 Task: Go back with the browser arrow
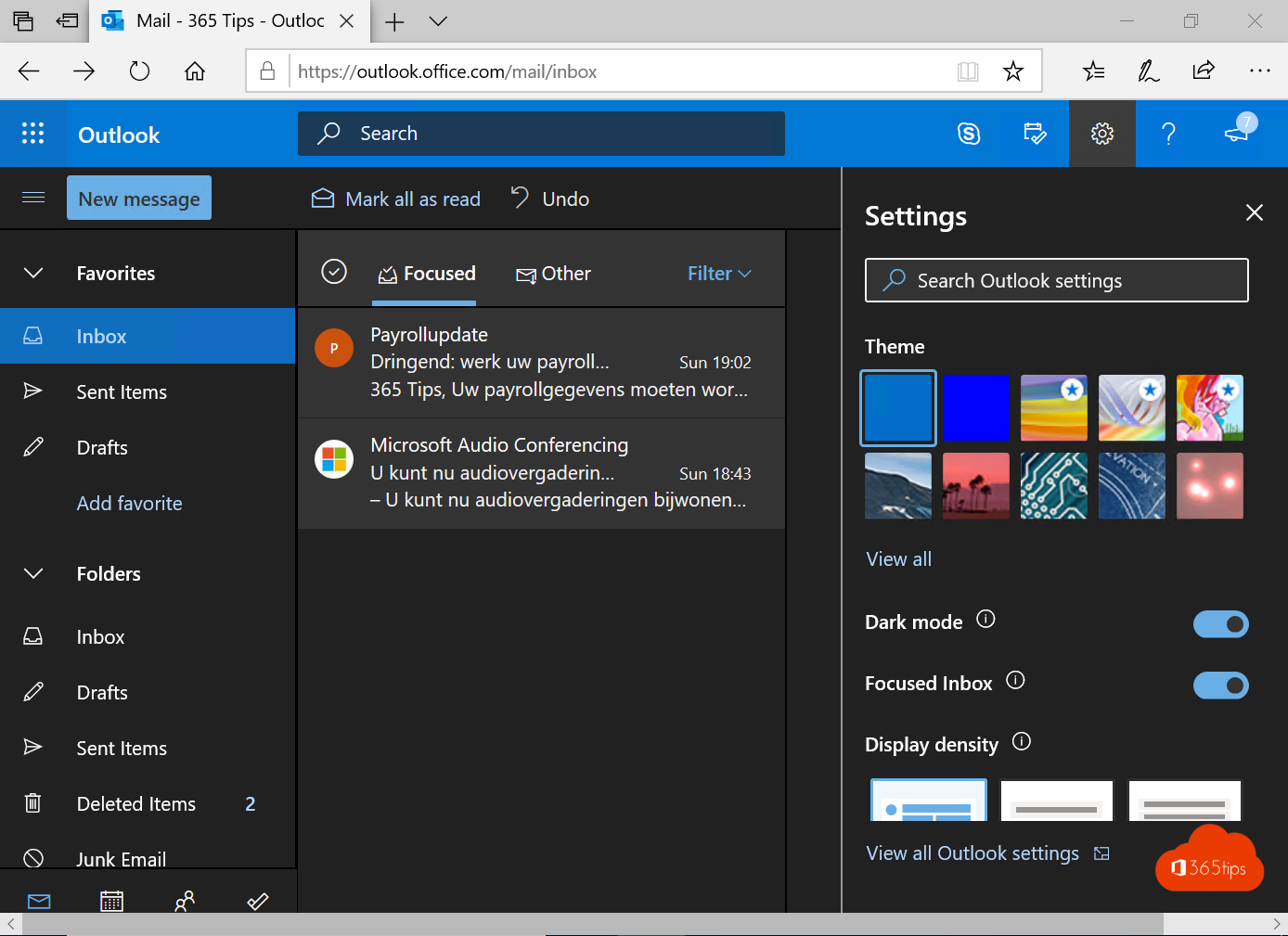[29, 71]
